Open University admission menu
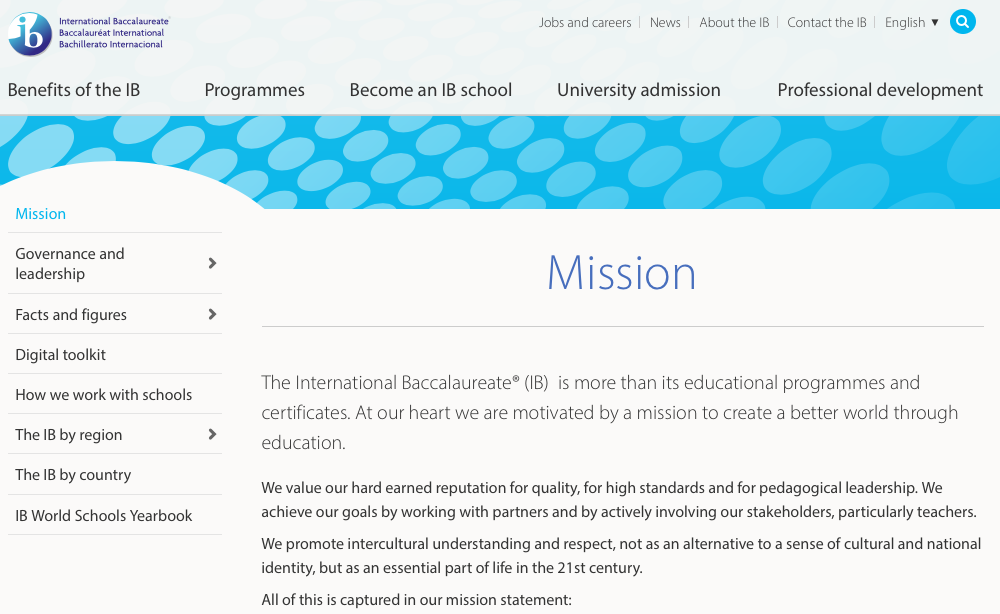The width and height of the screenshot is (1000, 614). pyautogui.click(x=639, y=90)
